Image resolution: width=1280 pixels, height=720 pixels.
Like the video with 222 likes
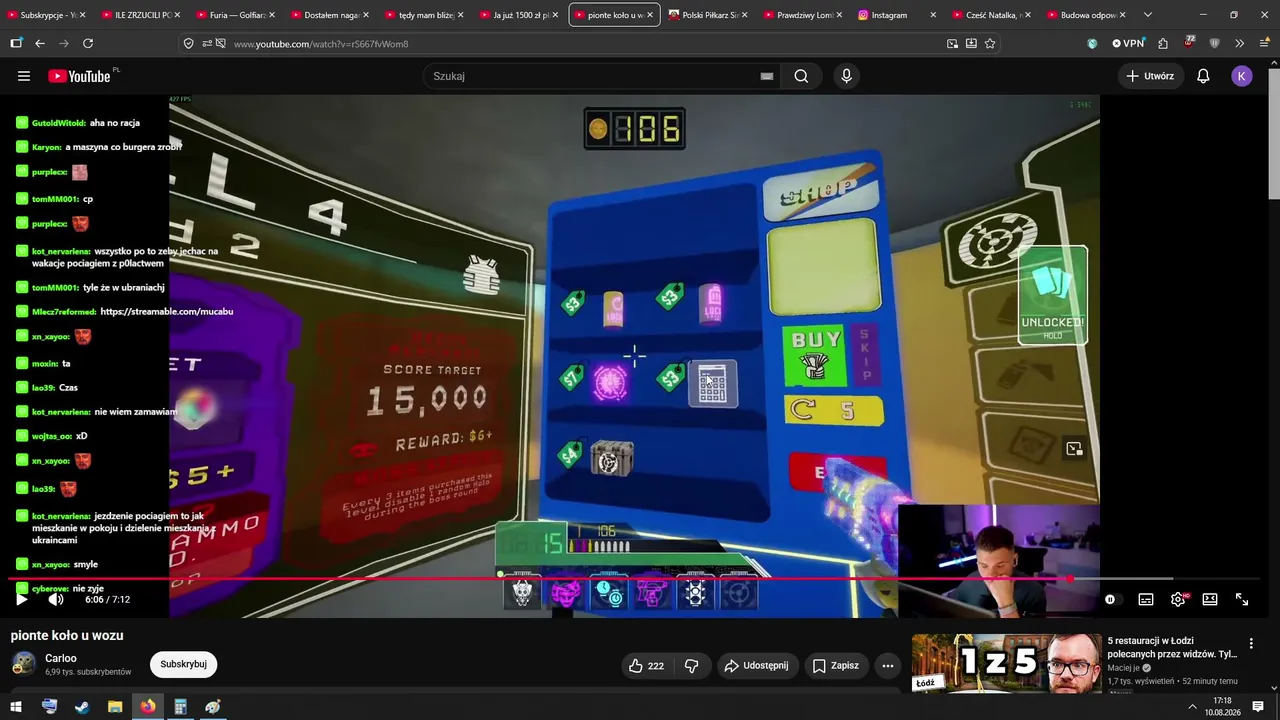tap(647, 666)
